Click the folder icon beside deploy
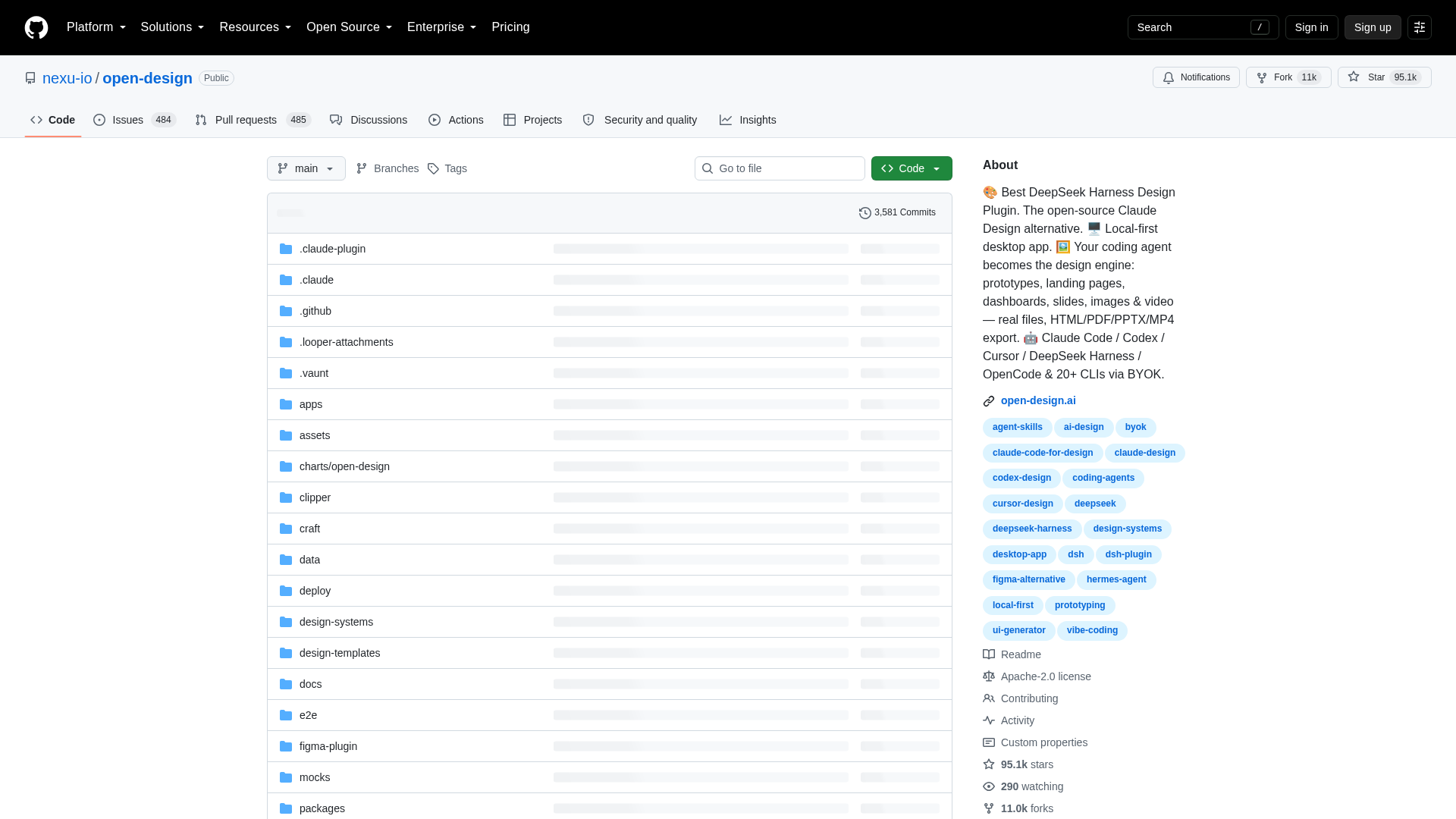1456x819 pixels. coord(286,591)
